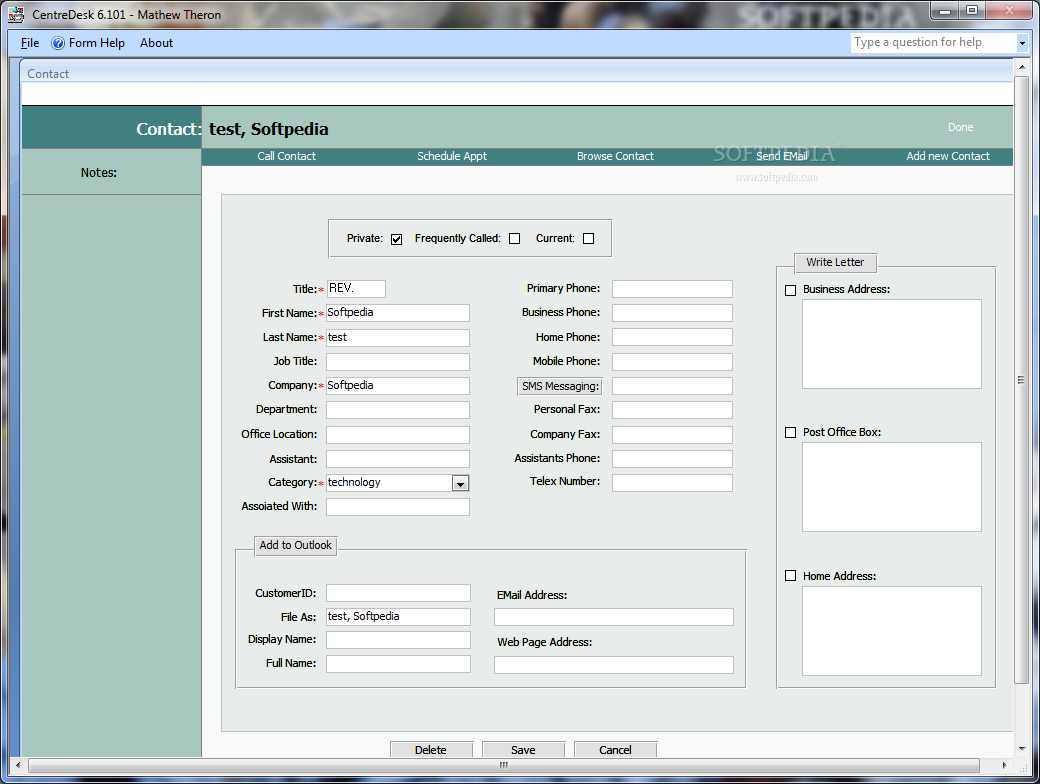Expand the Category dropdown arrow
Screen dimensions: 1040x784
pyautogui.click(x=460, y=484)
